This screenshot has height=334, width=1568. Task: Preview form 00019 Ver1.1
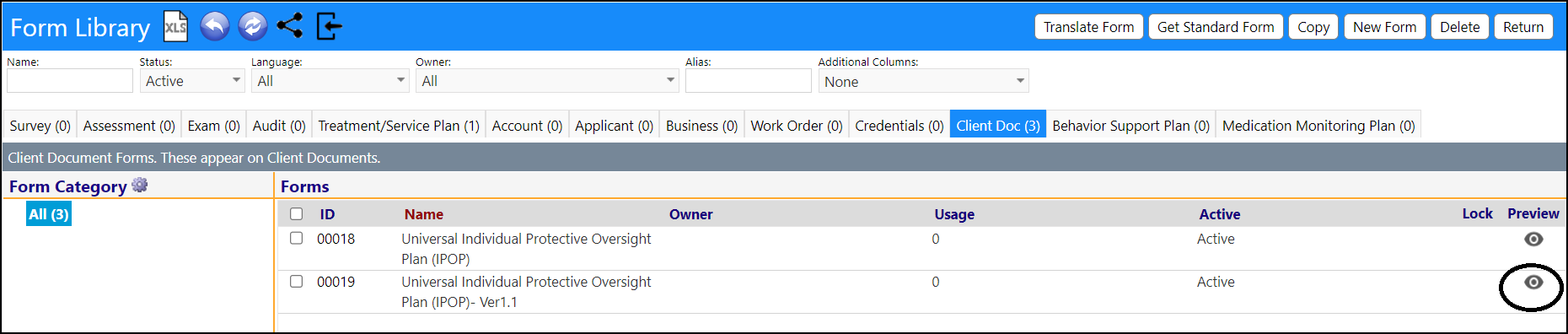click(x=1533, y=282)
